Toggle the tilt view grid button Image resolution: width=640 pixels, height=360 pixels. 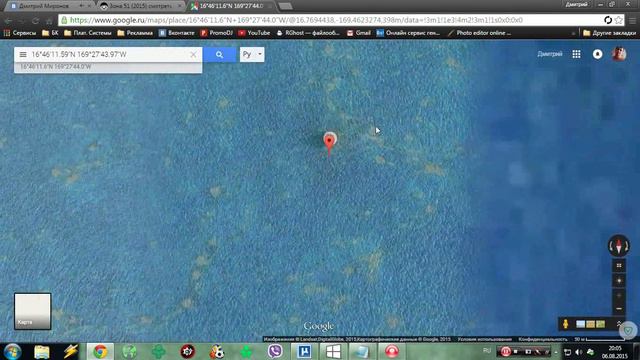click(x=619, y=266)
